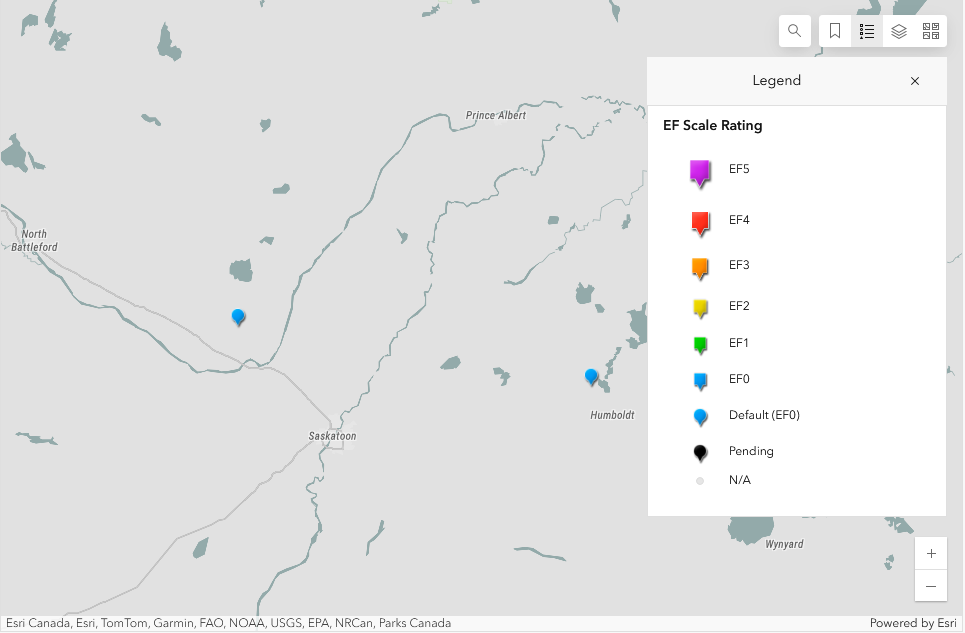
Task: Click the Default (EF0) round pin symbol
Action: coord(700,417)
